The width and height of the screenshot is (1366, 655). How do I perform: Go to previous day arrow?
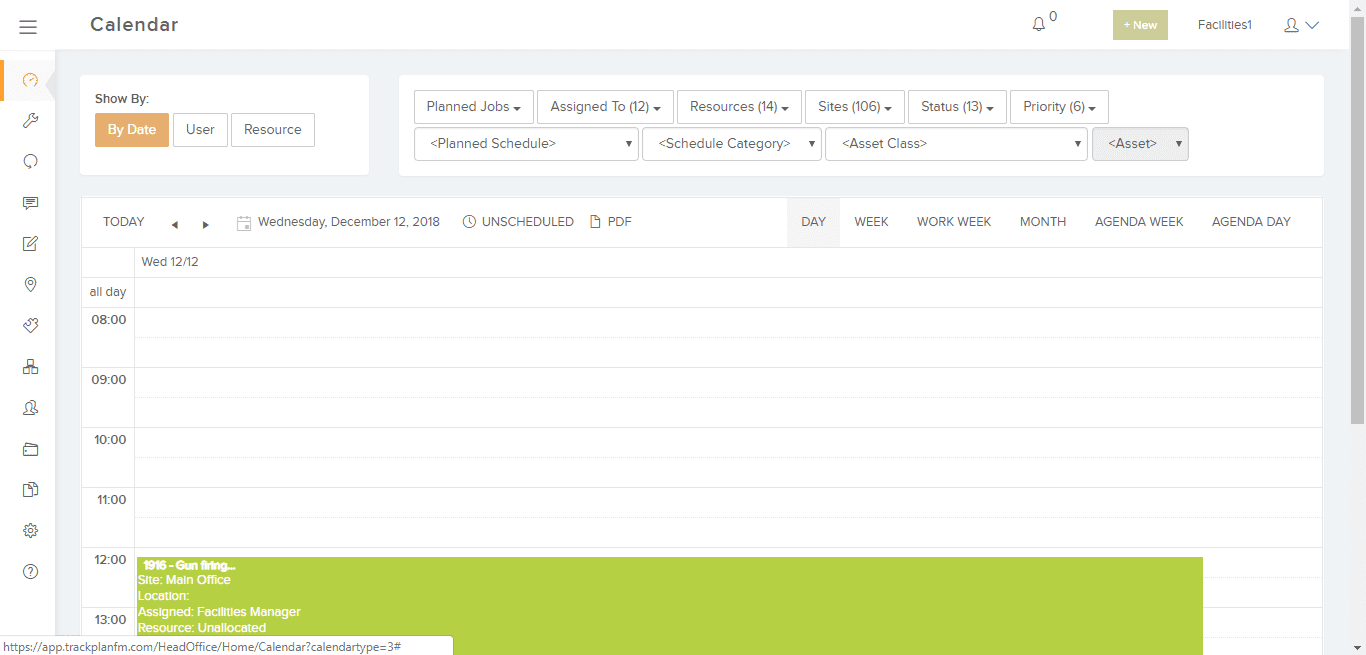tap(175, 224)
